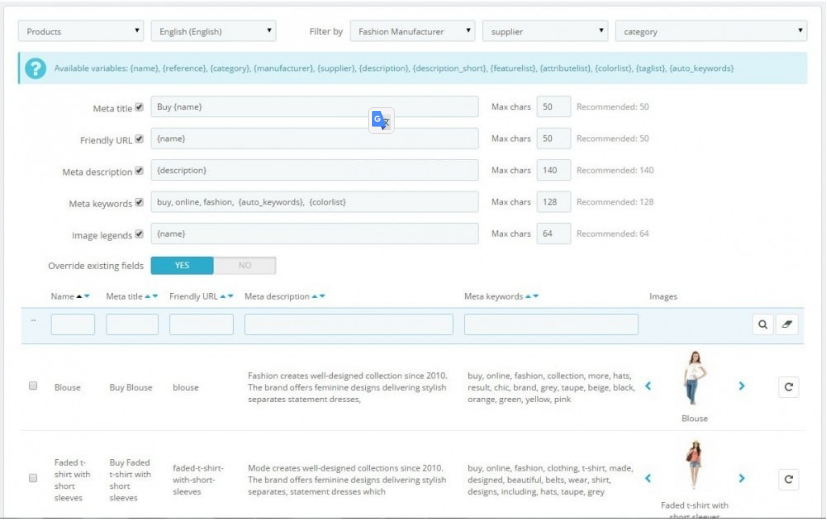Click the regenerate icon for Blouse row
This screenshot has width=827, height=520.
(788, 388)
